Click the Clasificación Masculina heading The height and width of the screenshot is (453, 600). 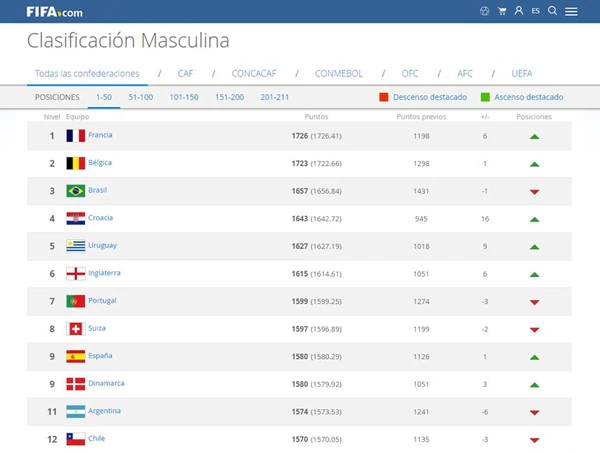128,41
